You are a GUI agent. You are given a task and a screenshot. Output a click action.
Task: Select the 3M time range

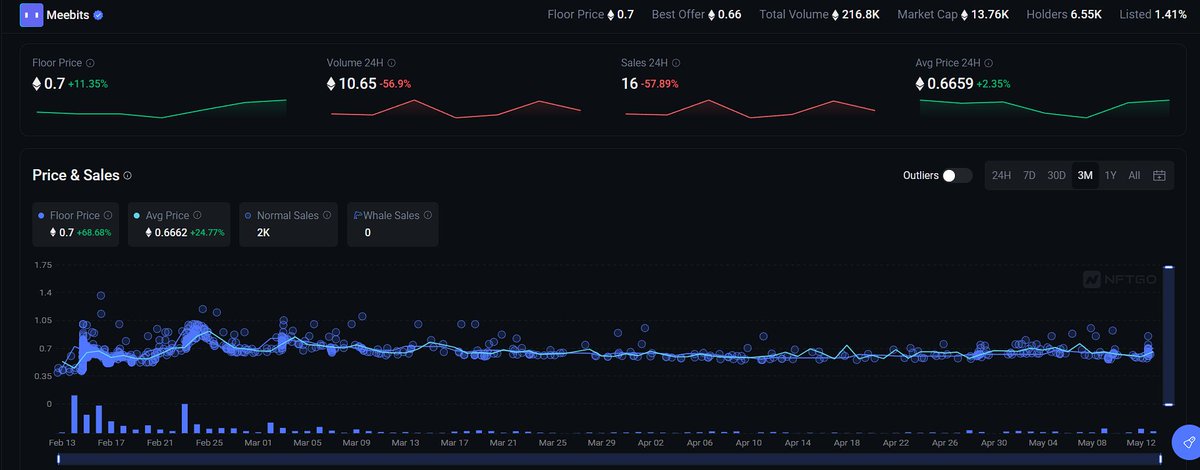tap(1085, 175)
